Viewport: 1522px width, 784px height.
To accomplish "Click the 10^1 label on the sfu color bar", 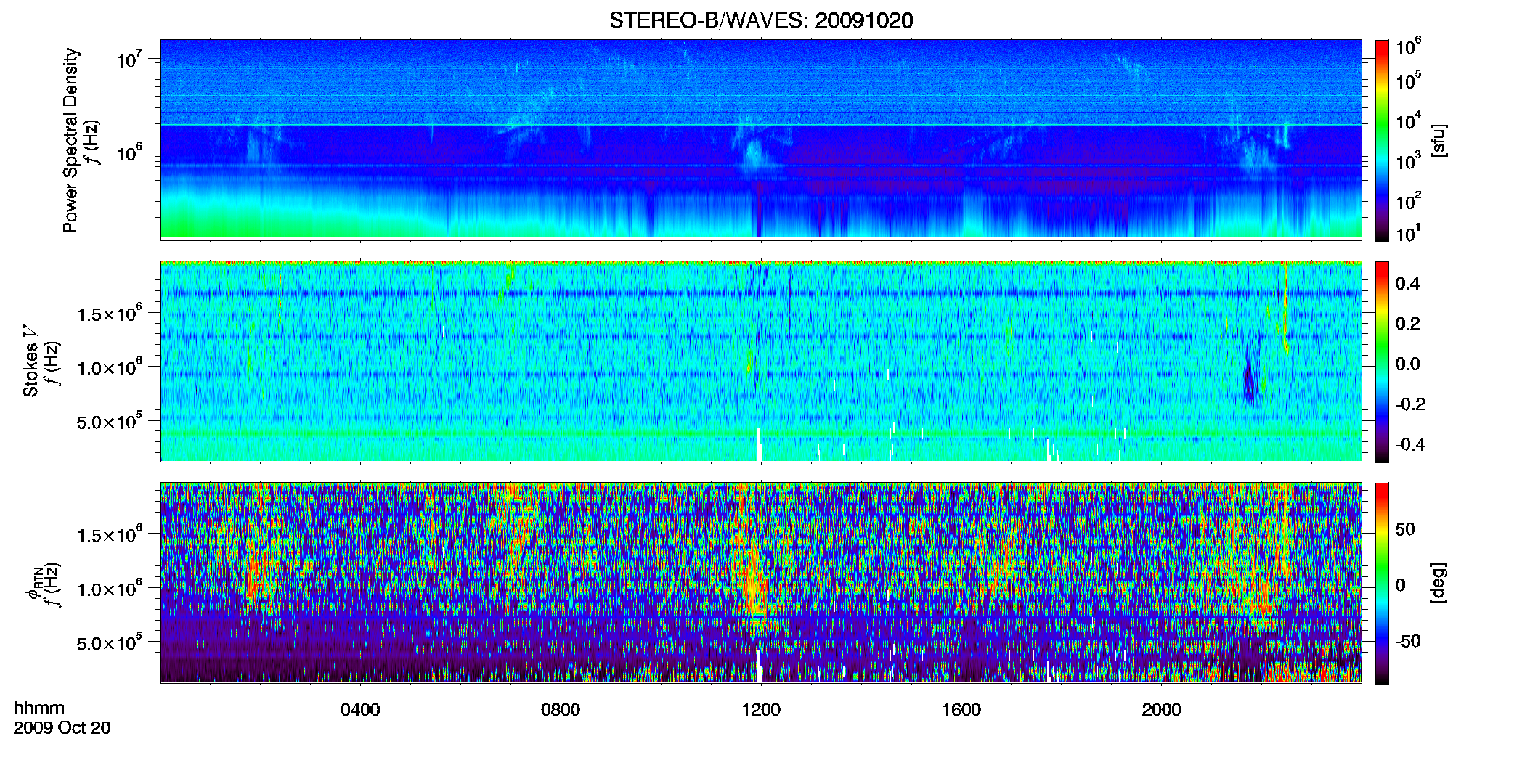I will 1409,234.
